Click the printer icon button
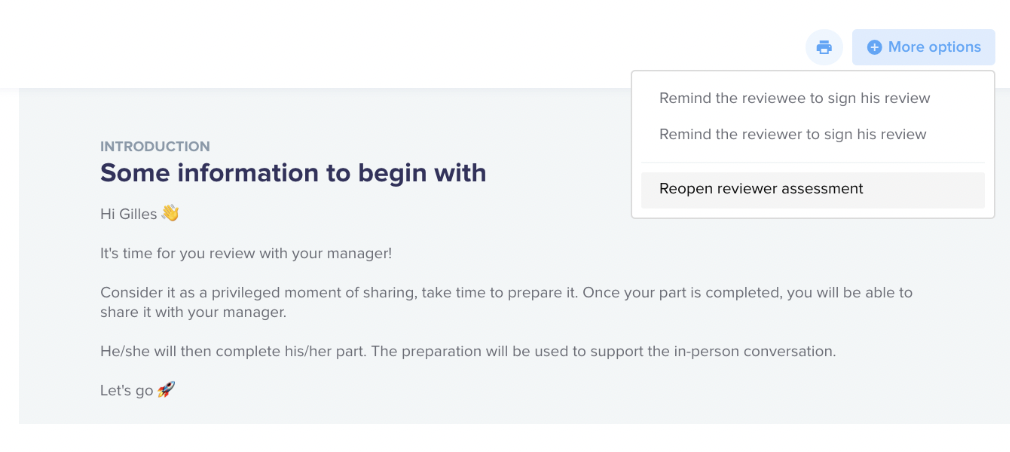 824,47
